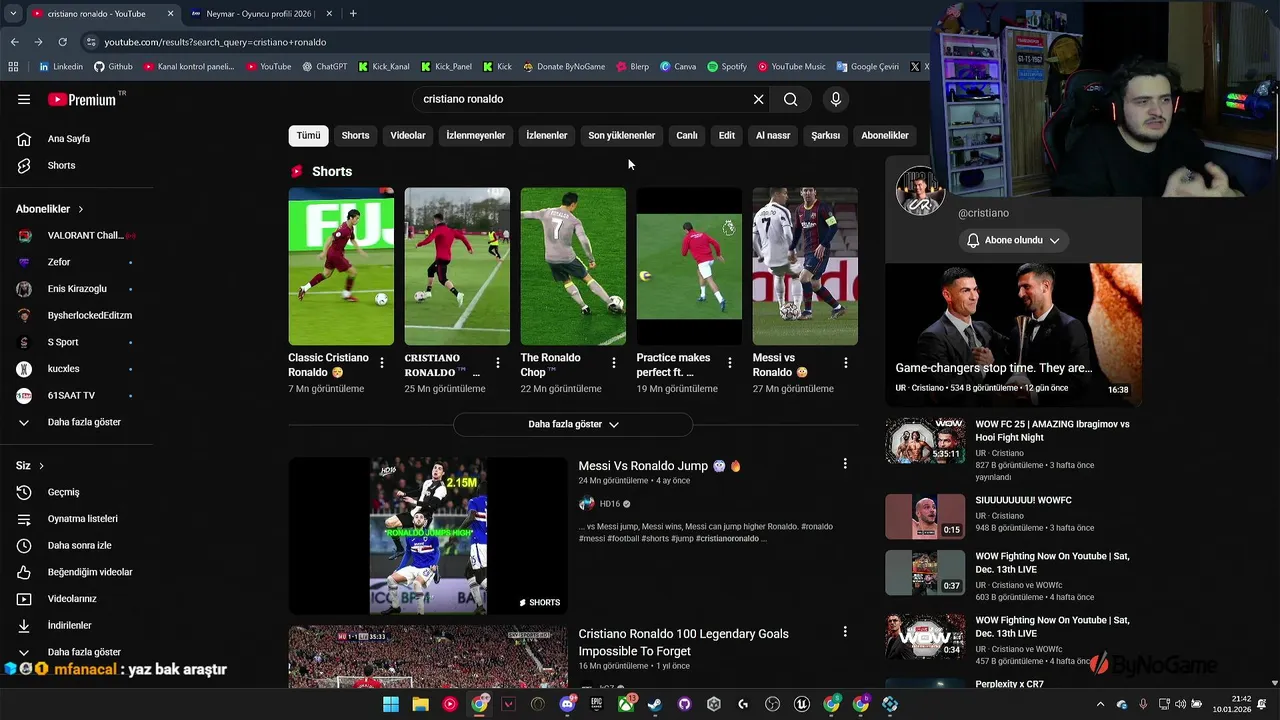Reload the page with refresh icon
This screenshot has width=1280, height=720.
tap(62, 42)
